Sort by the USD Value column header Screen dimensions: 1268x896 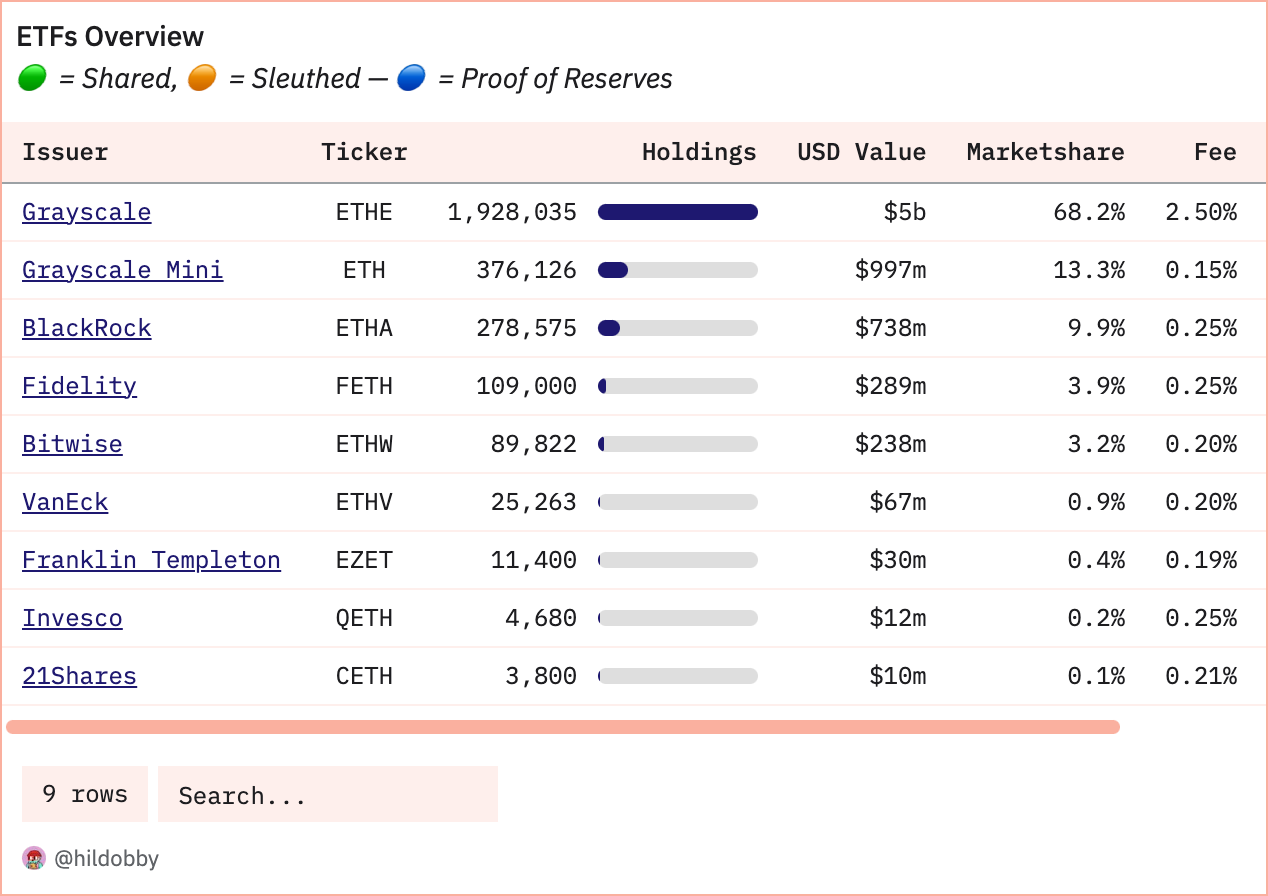(x=861, y=152)
